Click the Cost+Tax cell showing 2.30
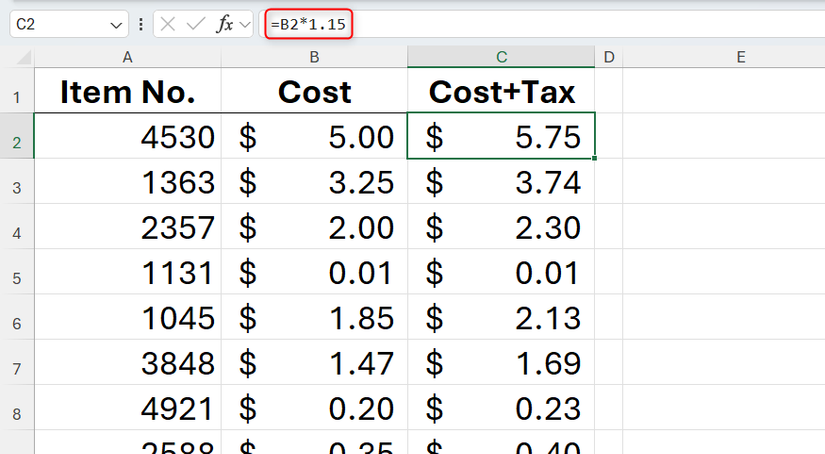Screen dimensions: 825x454 501,226
